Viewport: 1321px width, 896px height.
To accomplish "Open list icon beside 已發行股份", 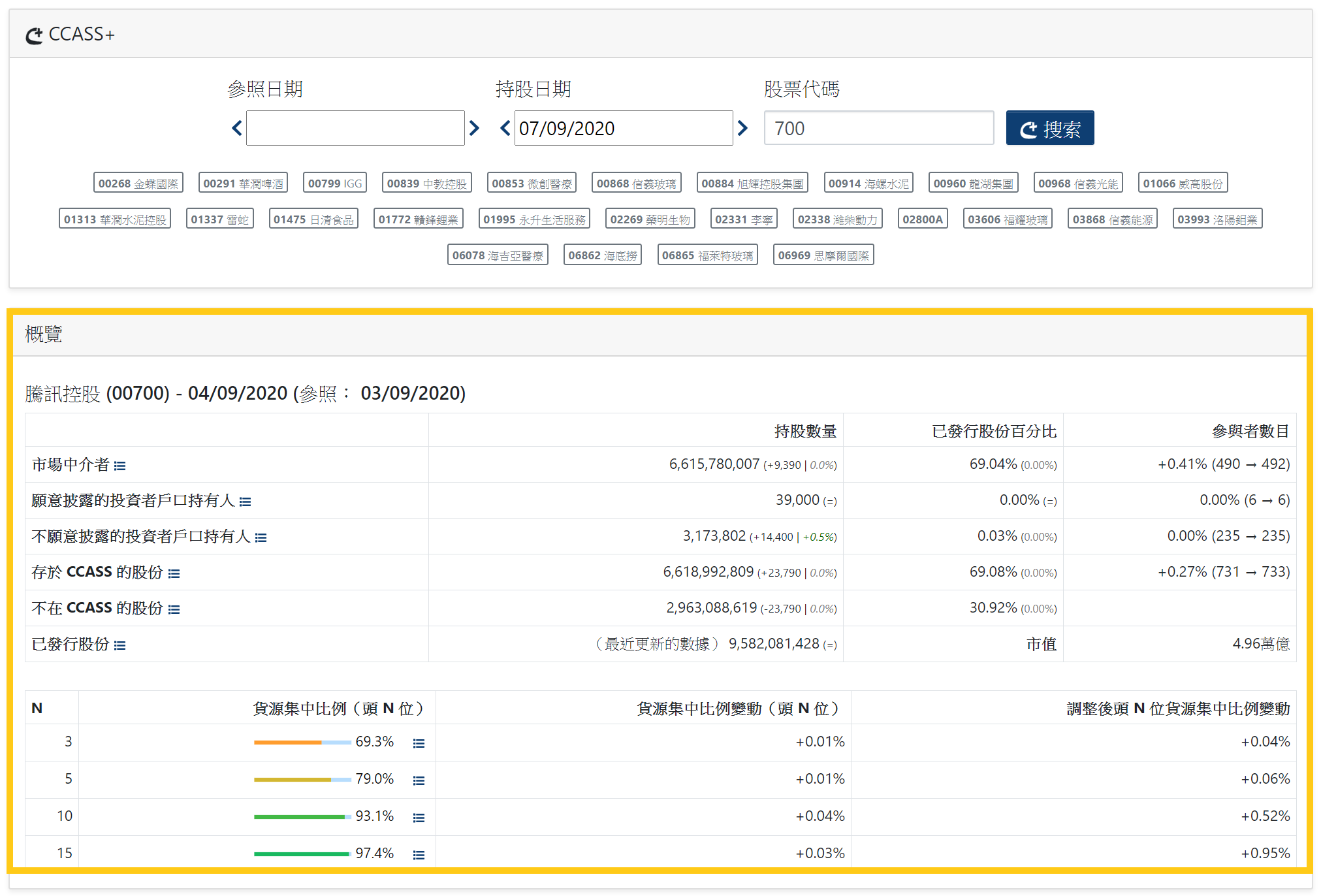I will (119, 645).
